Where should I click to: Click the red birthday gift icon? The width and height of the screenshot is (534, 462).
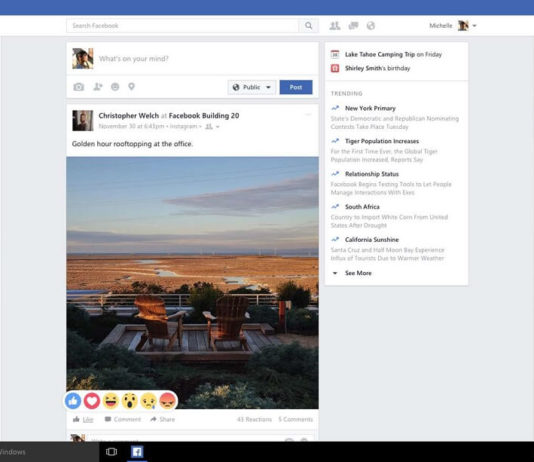point(335,68)
